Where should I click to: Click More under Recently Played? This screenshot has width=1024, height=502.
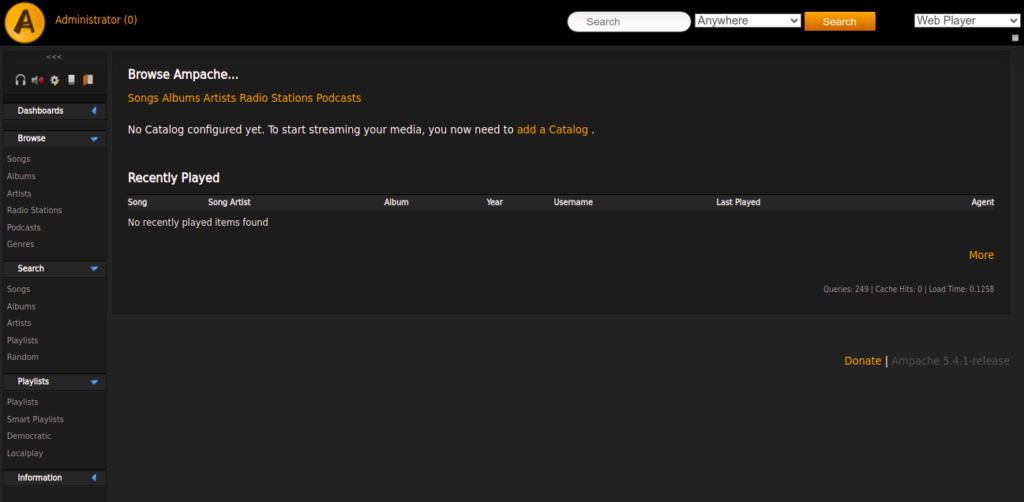click(982, 255)
